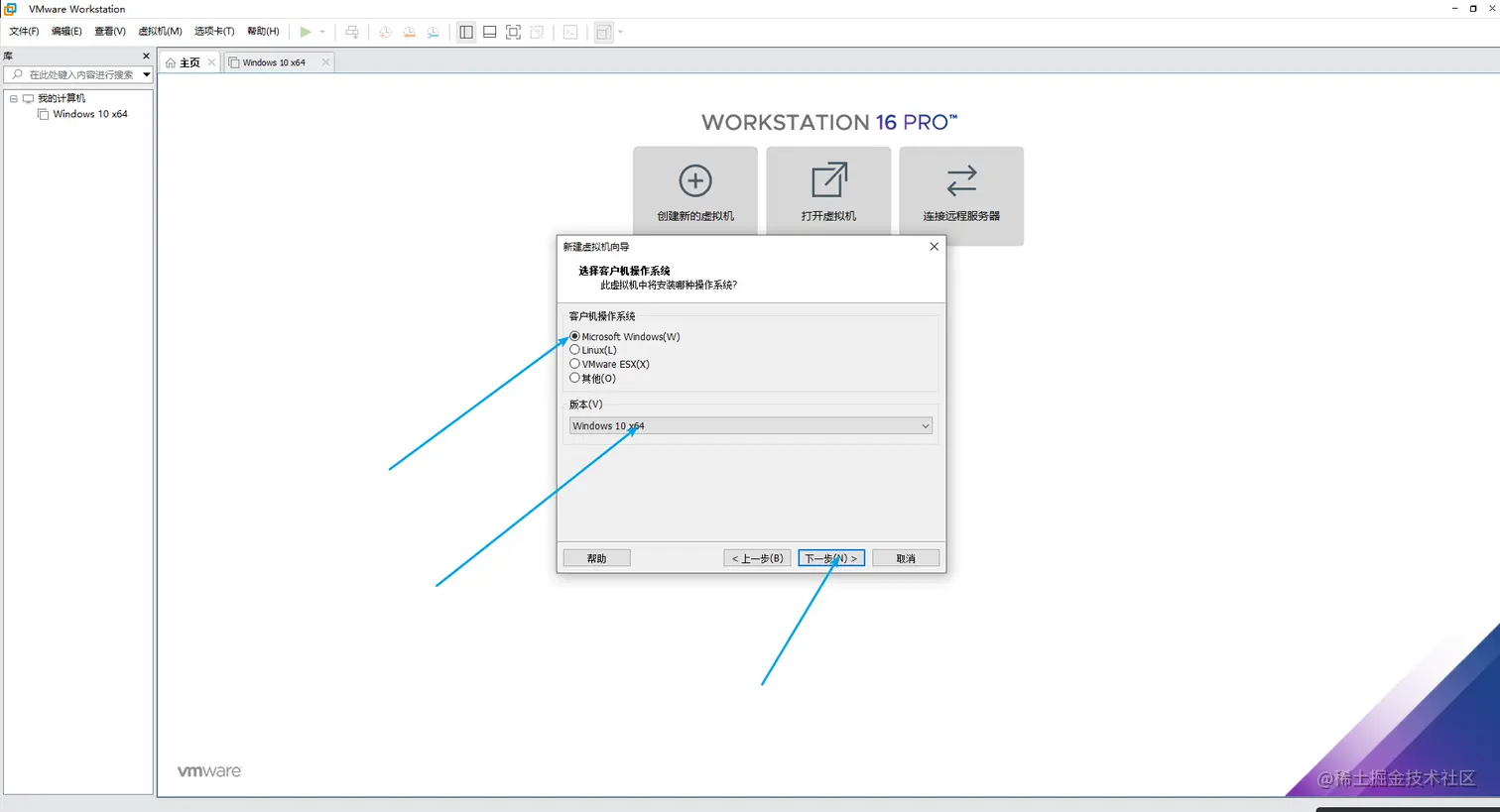Open the 版本(V) Windows 10 x64 dropdown
Viewport: 1500px width, 812px height.
point(751,426)
